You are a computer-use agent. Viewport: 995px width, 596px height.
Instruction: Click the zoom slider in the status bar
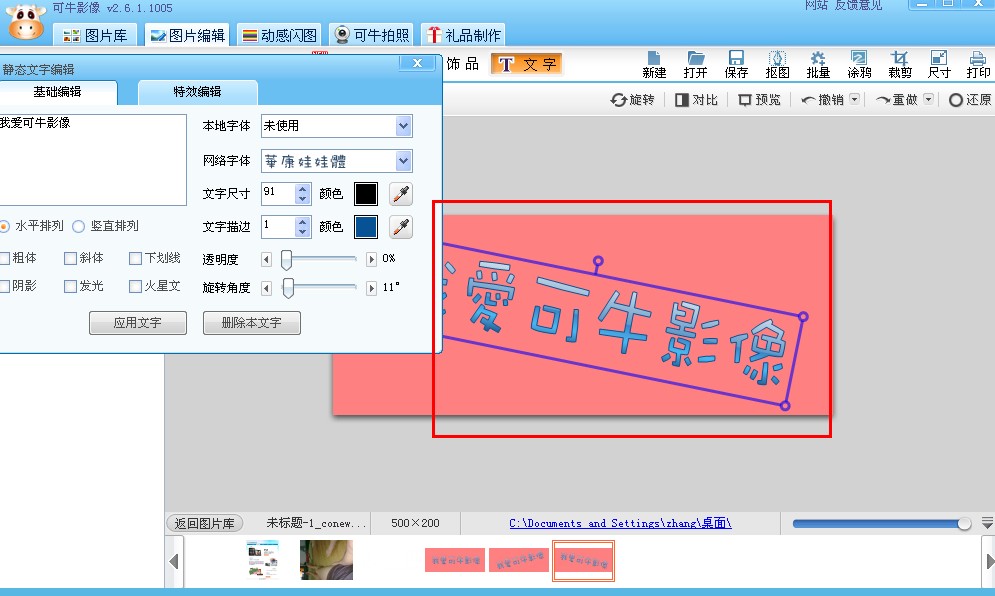pos(882,524)
